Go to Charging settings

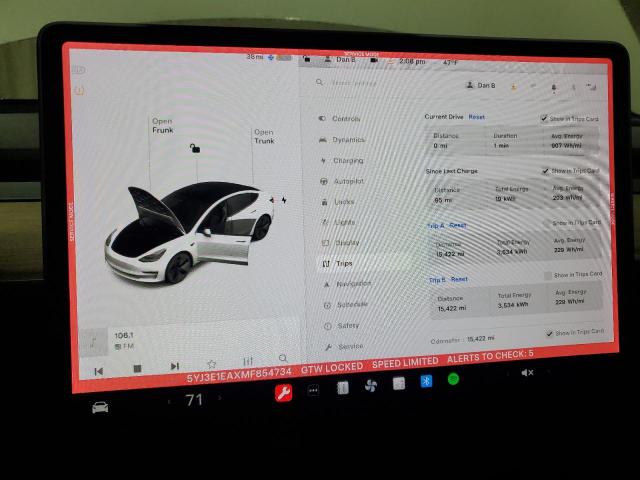[x=342, y=160]
